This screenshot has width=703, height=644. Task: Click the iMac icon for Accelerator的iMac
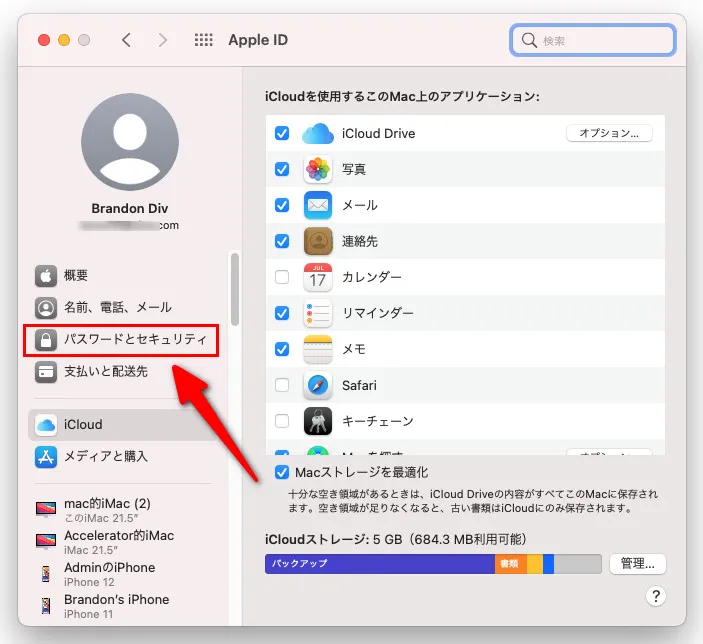[46, 541]
